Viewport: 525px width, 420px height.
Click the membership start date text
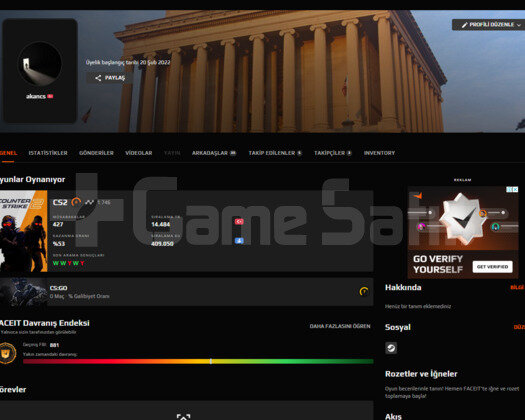(x=128, y=62)
